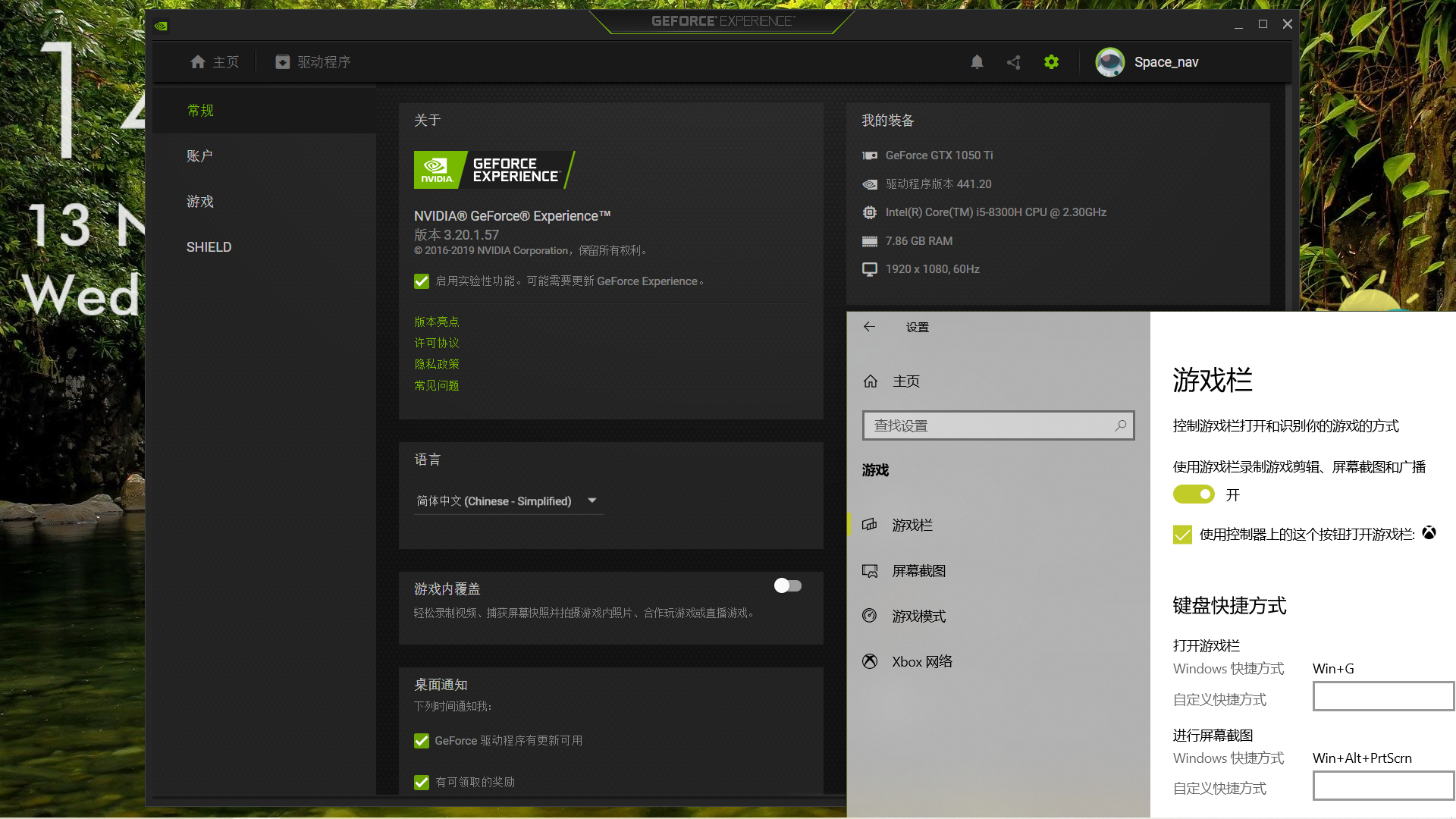Go to 主页 in Windows Settings
This screenshot has height=819, width=1456.
[x=998, y=381]
